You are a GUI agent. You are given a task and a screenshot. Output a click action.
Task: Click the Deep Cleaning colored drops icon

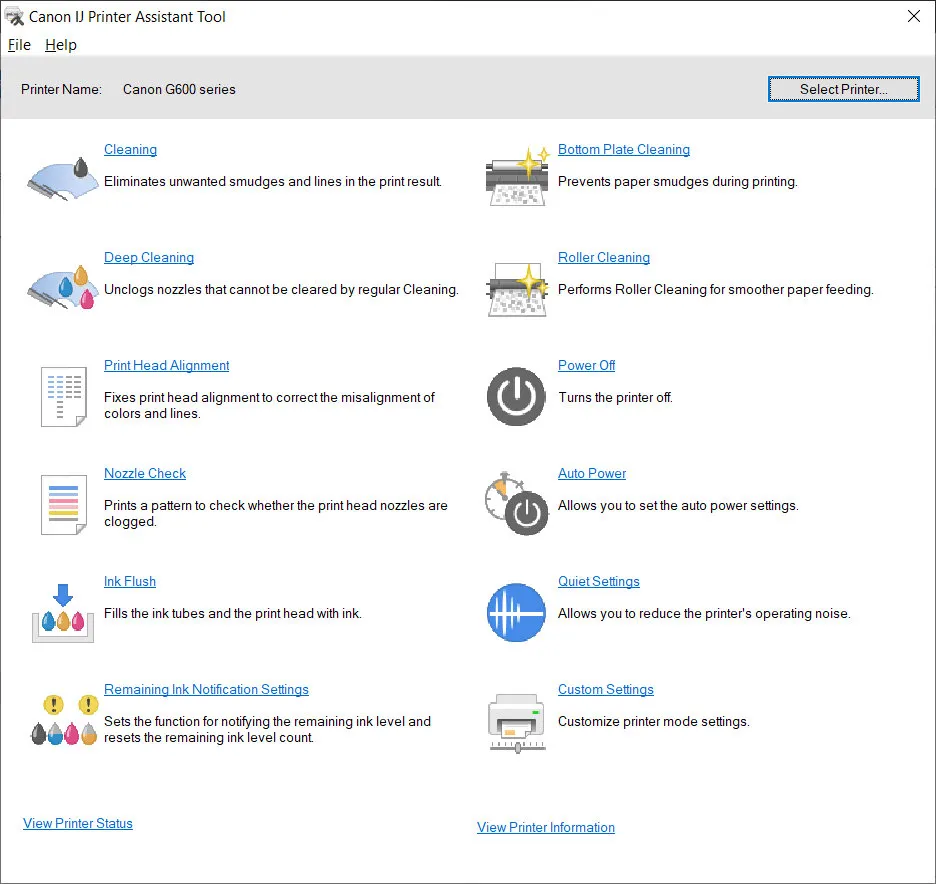pyautogui.click(x=62, y=288)
